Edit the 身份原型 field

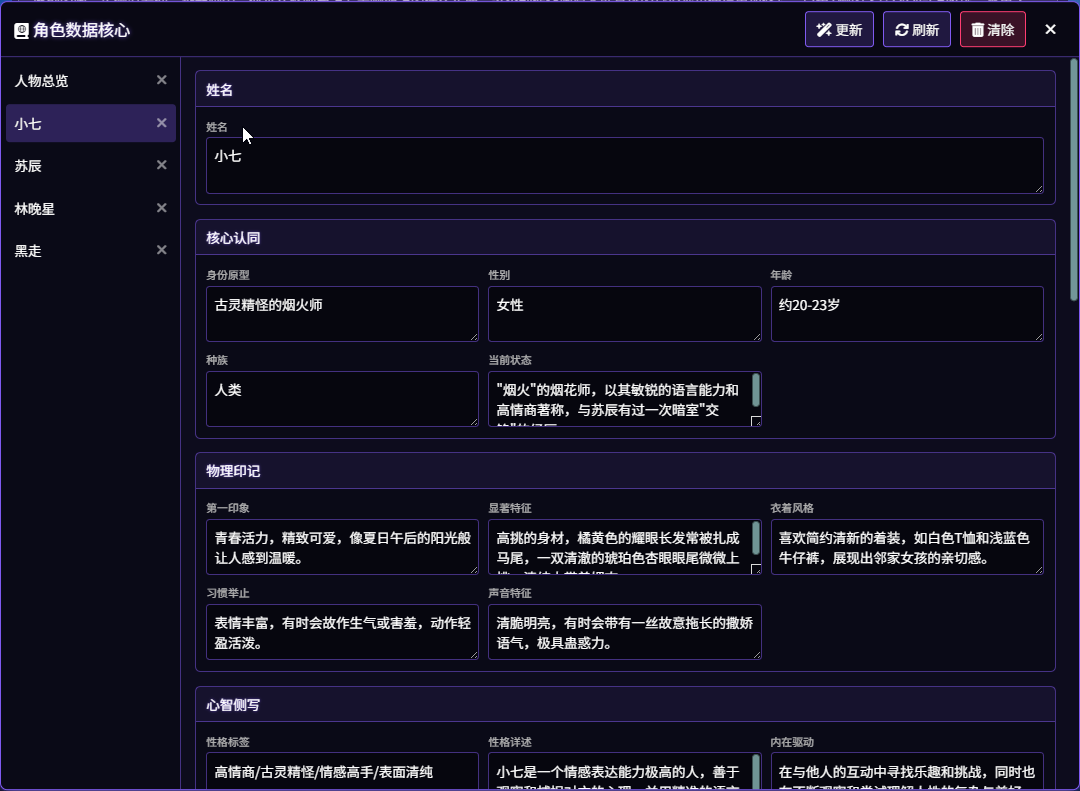(342, 313)
